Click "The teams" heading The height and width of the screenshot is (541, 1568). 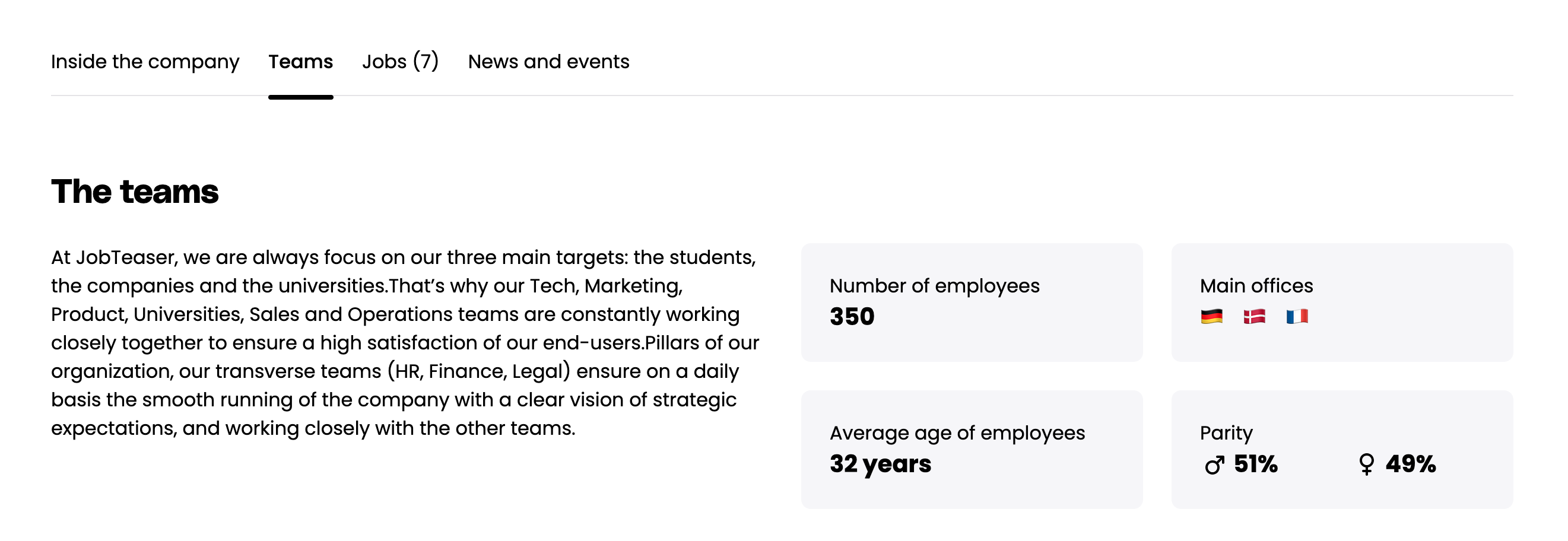135,192
